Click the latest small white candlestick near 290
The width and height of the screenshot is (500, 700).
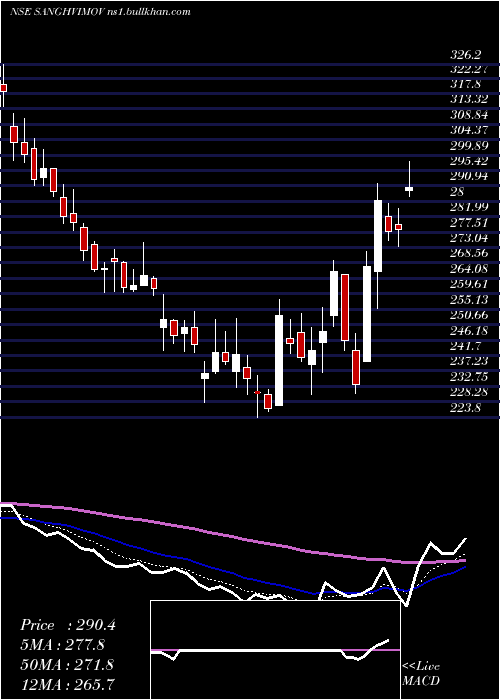click(409, 189)
